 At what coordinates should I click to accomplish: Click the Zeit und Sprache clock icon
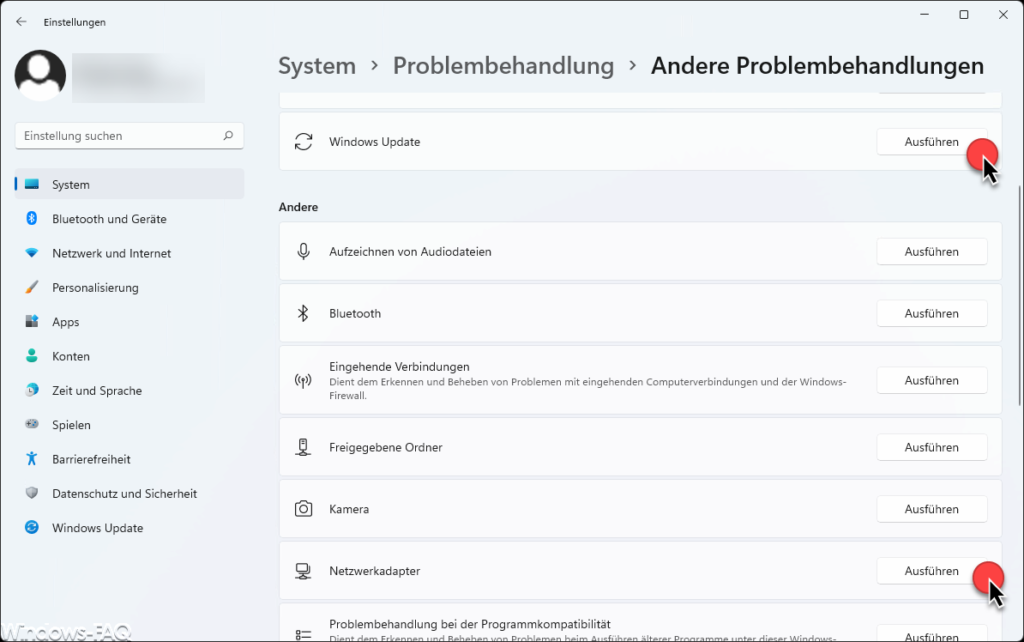point(31,390)
